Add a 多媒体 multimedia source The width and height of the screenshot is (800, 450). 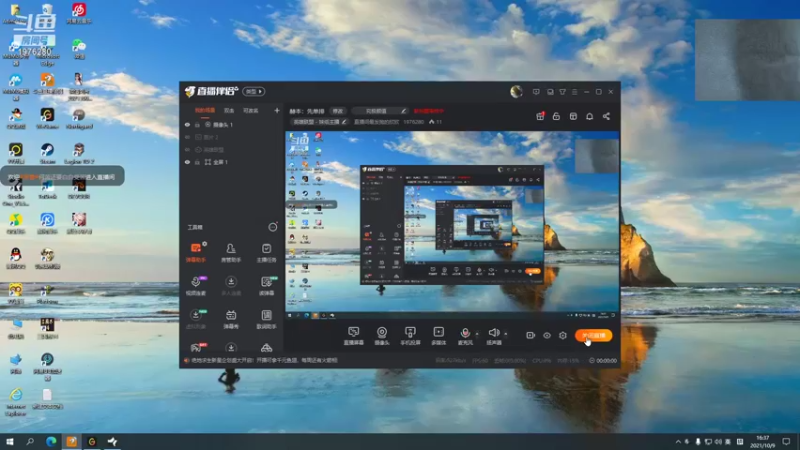click(438, 336)
